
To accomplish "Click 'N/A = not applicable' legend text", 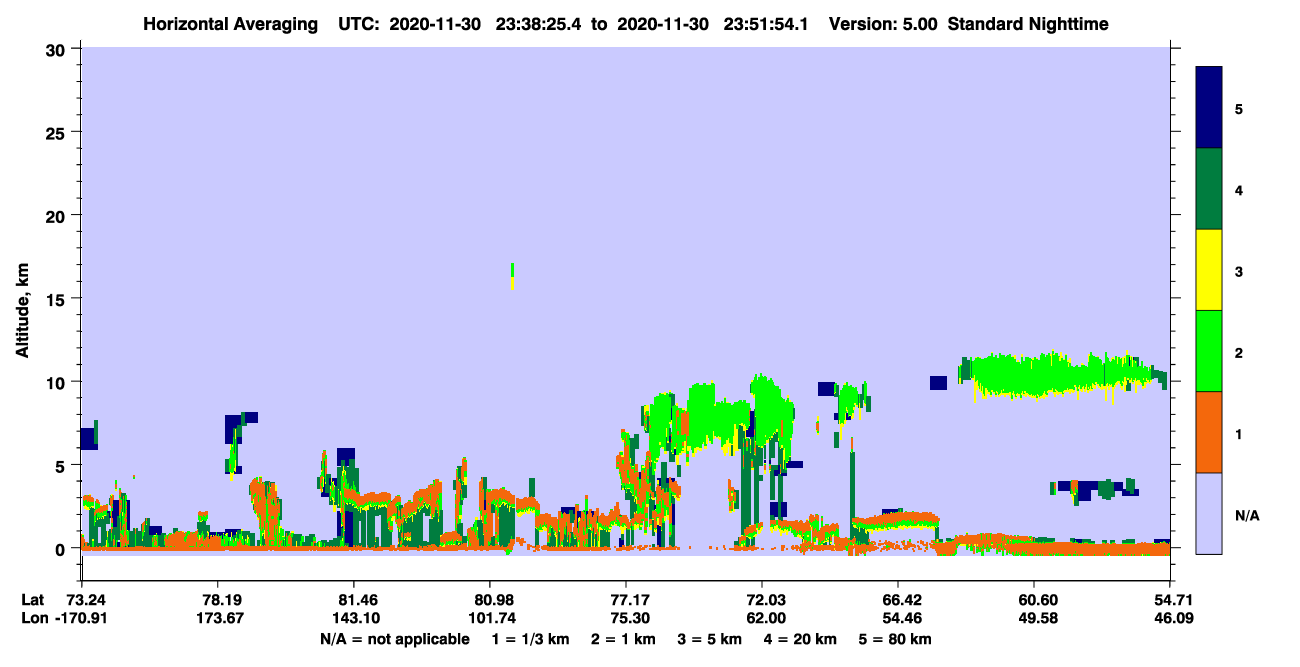I will point(394,639).
